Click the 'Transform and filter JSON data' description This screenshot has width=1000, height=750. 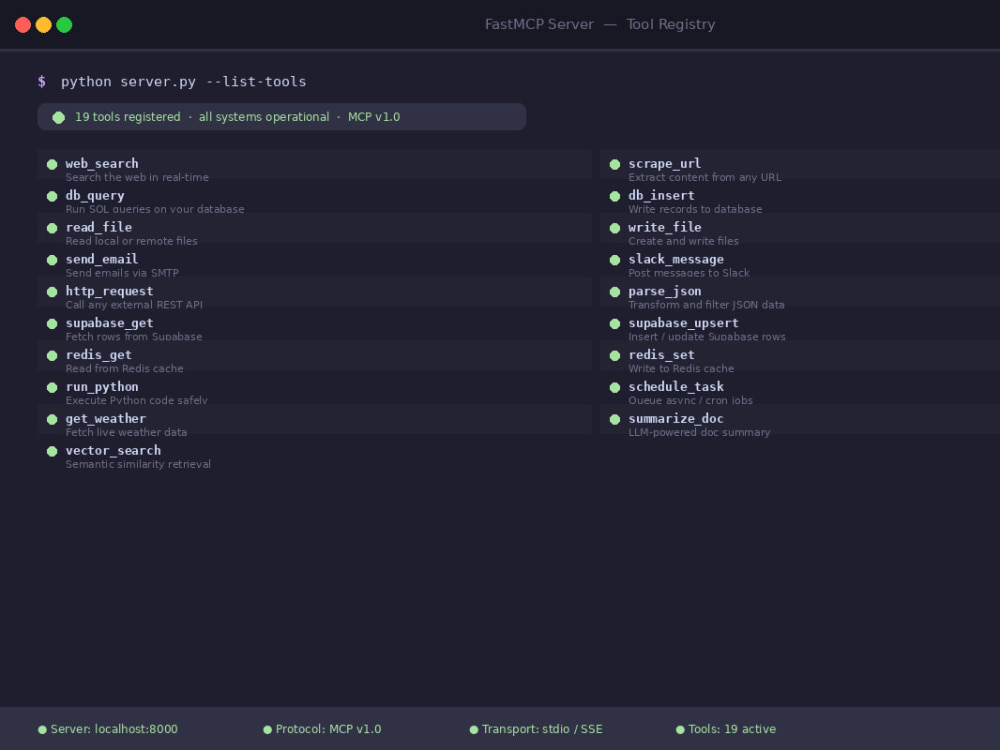[x=706, y=305]
